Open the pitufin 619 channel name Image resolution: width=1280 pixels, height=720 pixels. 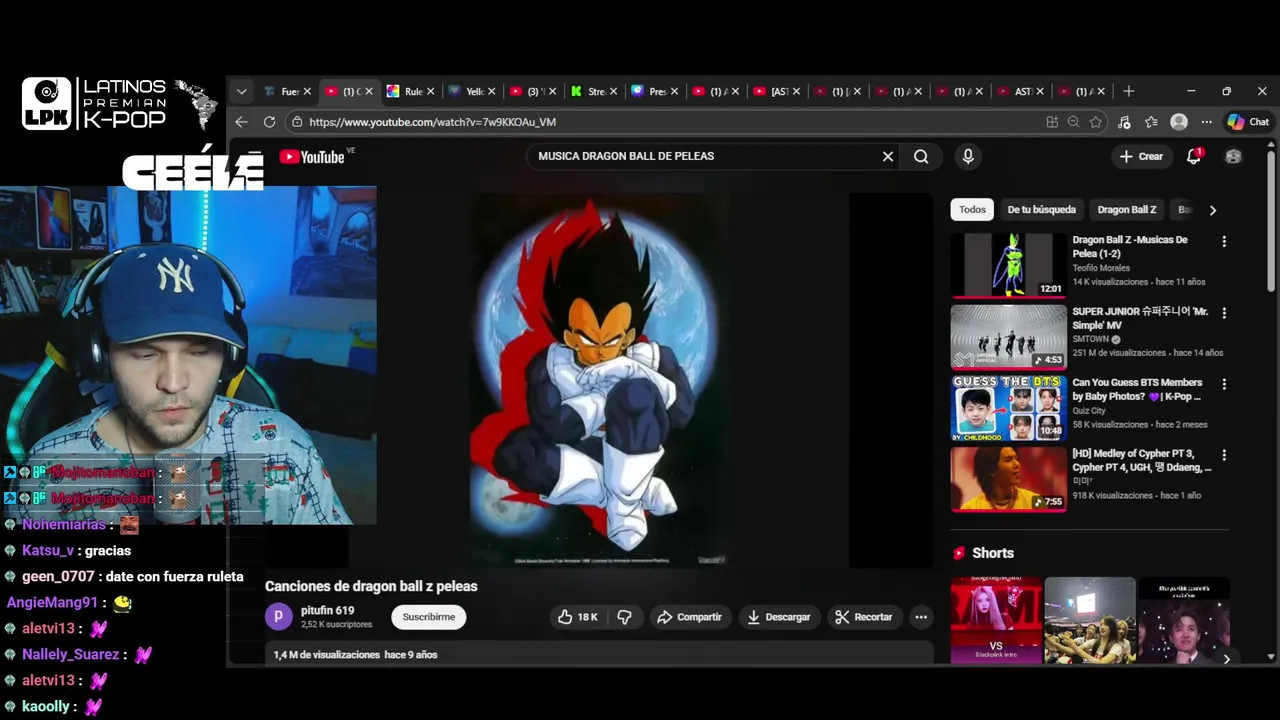[x=327, y=610]
